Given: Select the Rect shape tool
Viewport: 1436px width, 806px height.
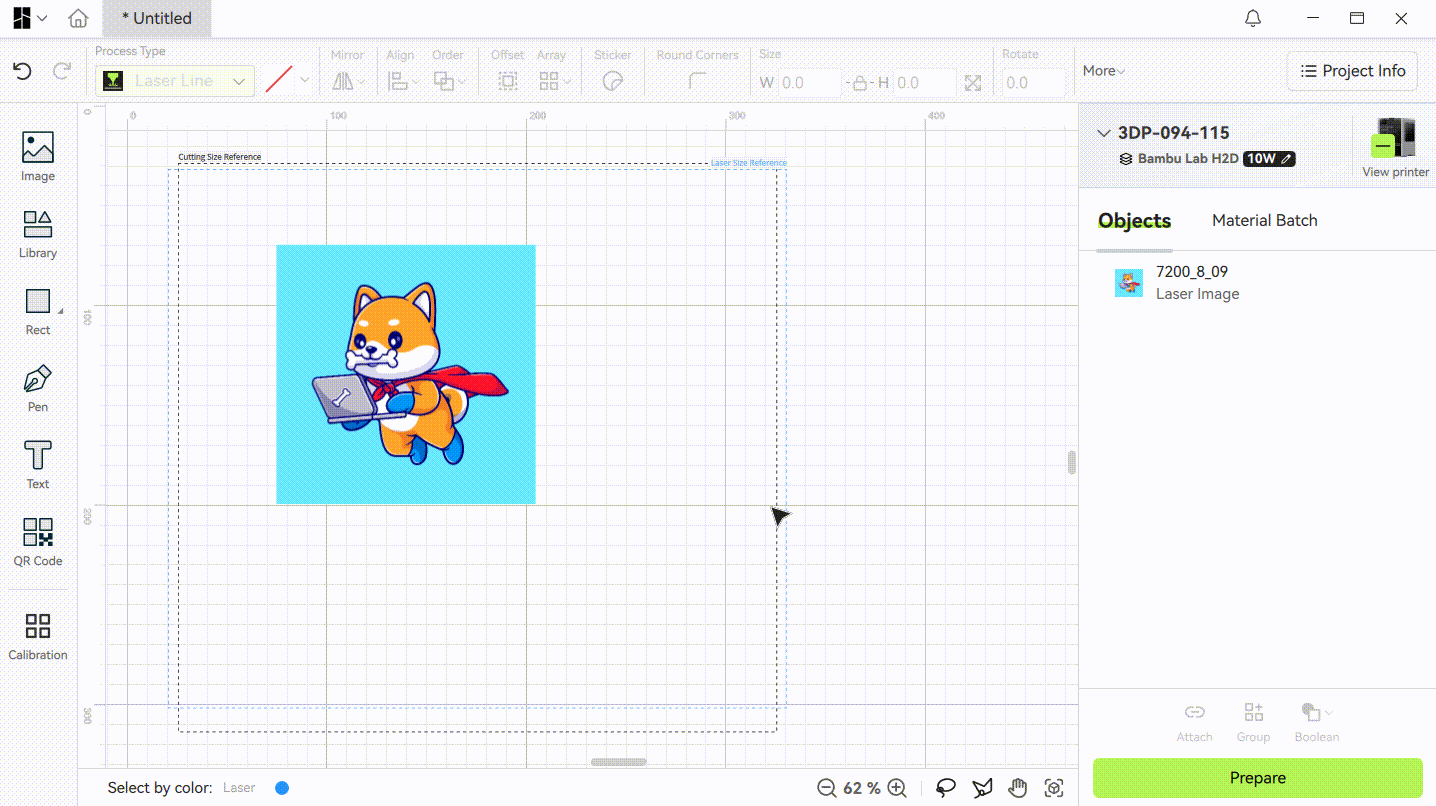Looking at the screenshot, I should click(x=38, y=311).
